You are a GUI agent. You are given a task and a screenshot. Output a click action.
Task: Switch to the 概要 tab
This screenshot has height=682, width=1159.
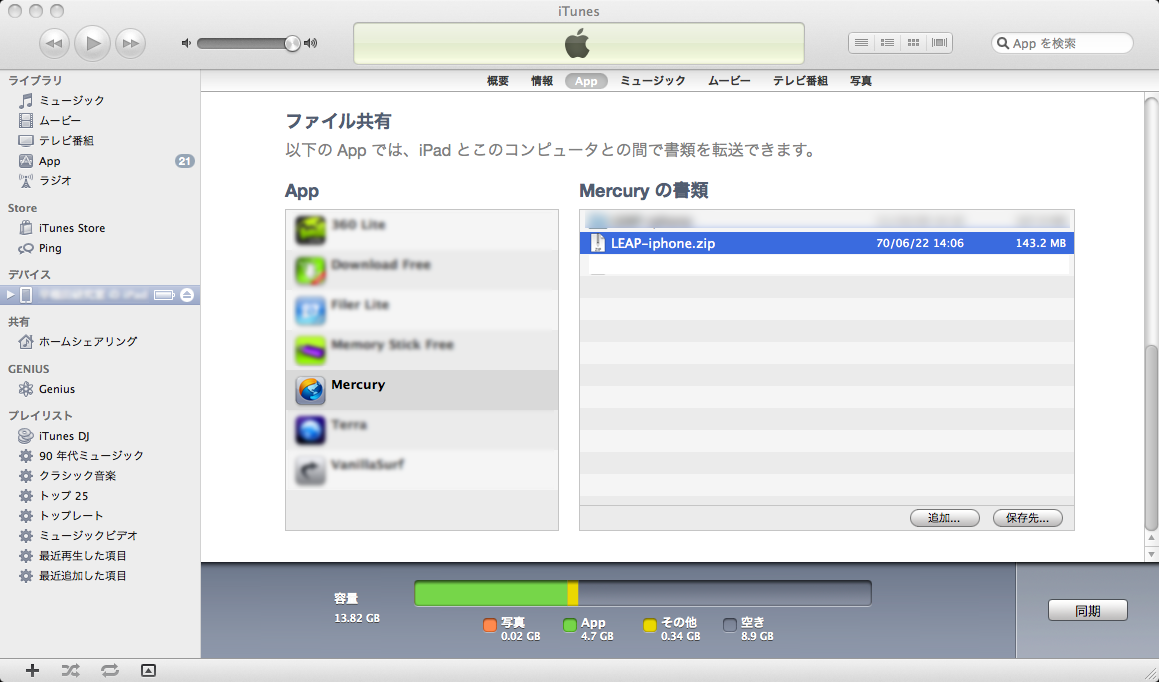tap(498, 81)
